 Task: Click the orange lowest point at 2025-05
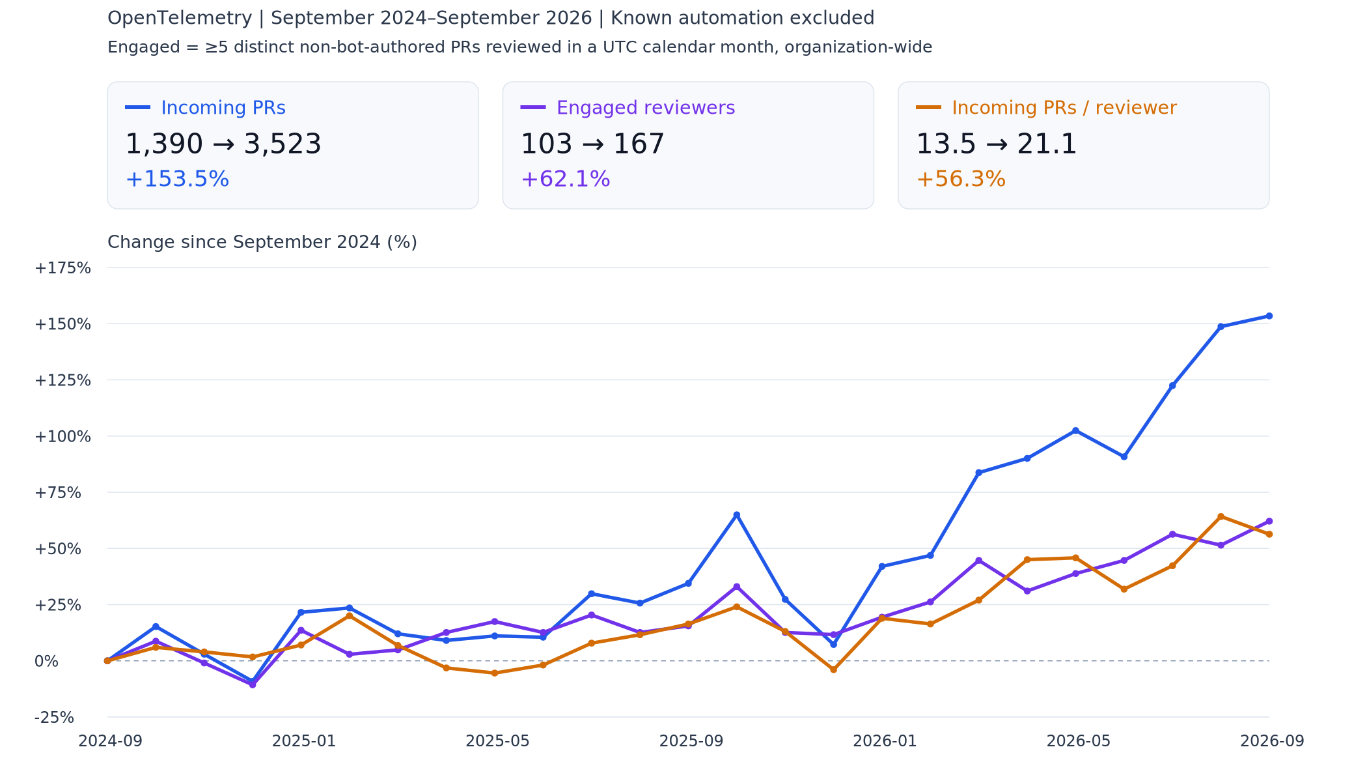[x=494, y=673]
